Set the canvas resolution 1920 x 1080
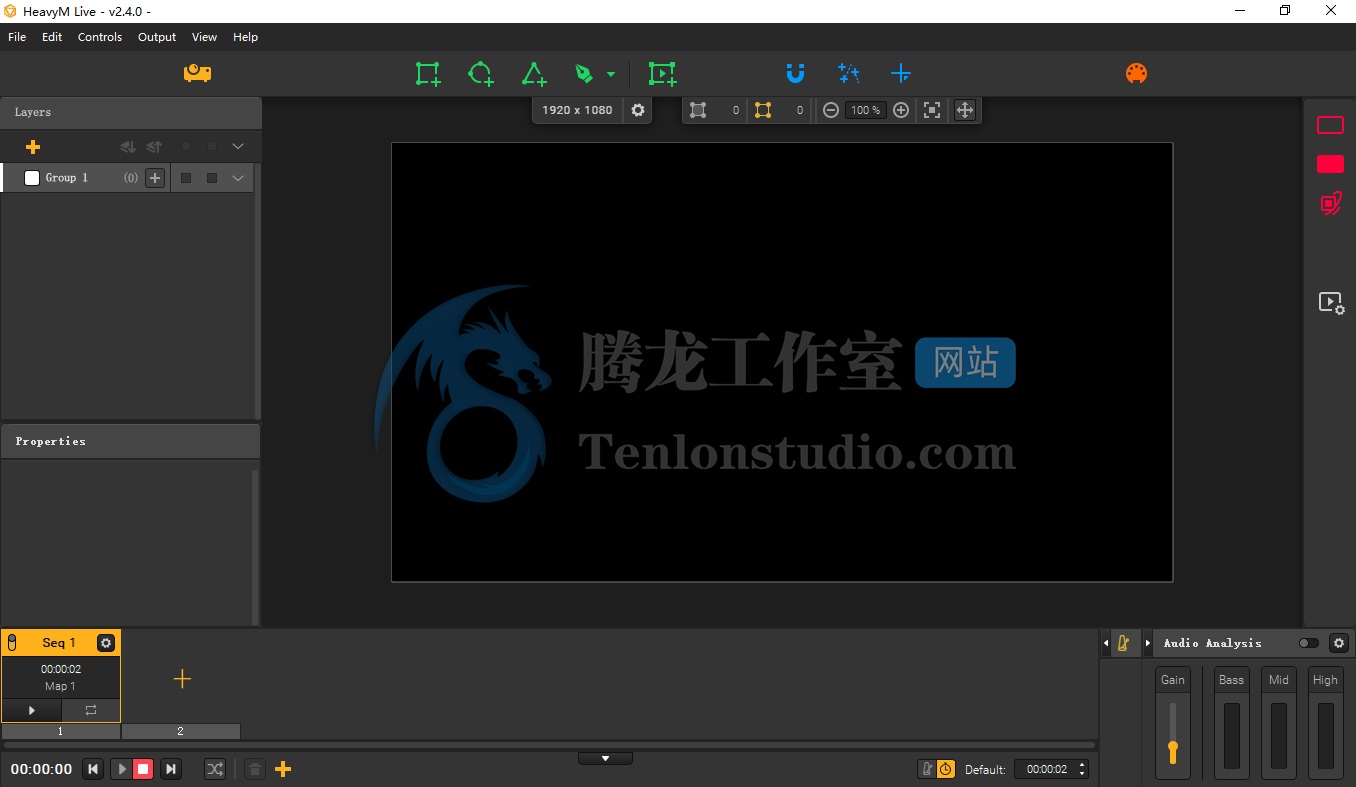 (577, 110)
